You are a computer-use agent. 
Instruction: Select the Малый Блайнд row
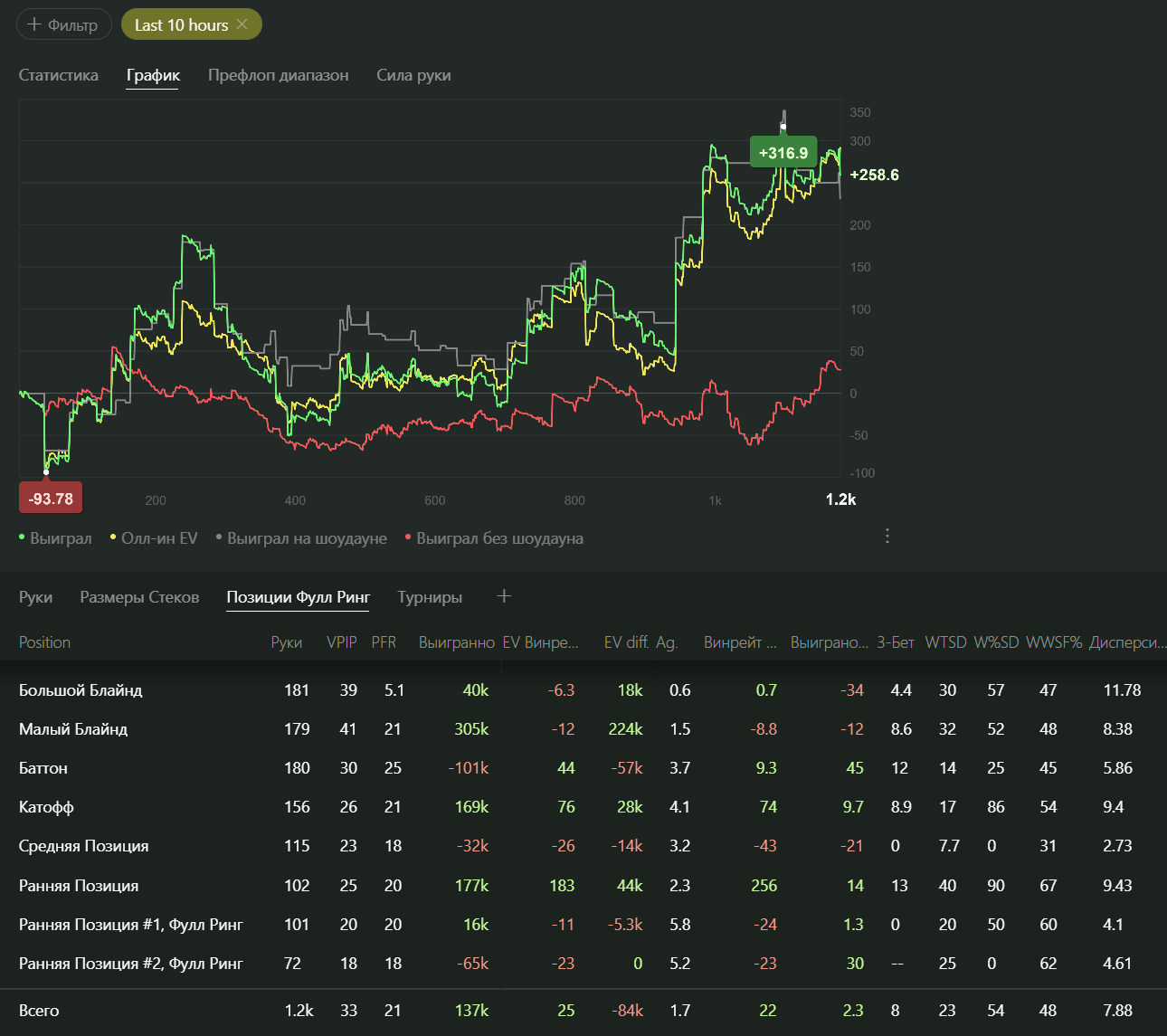pyautogui.click(x=583, y=729)
